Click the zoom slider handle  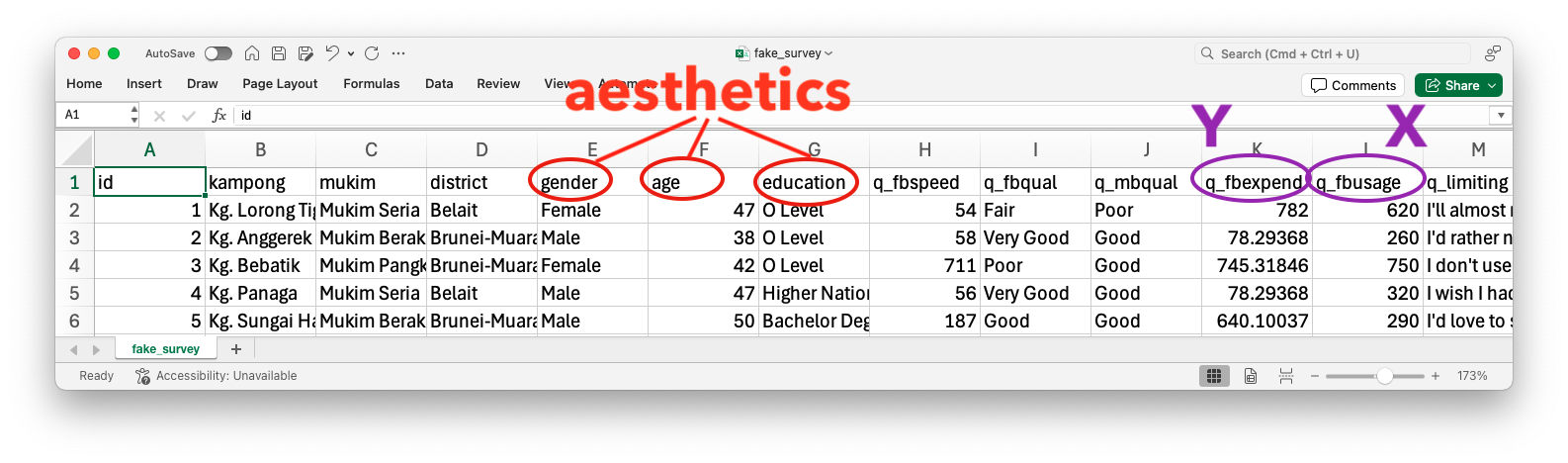(x=1384, y=376)
